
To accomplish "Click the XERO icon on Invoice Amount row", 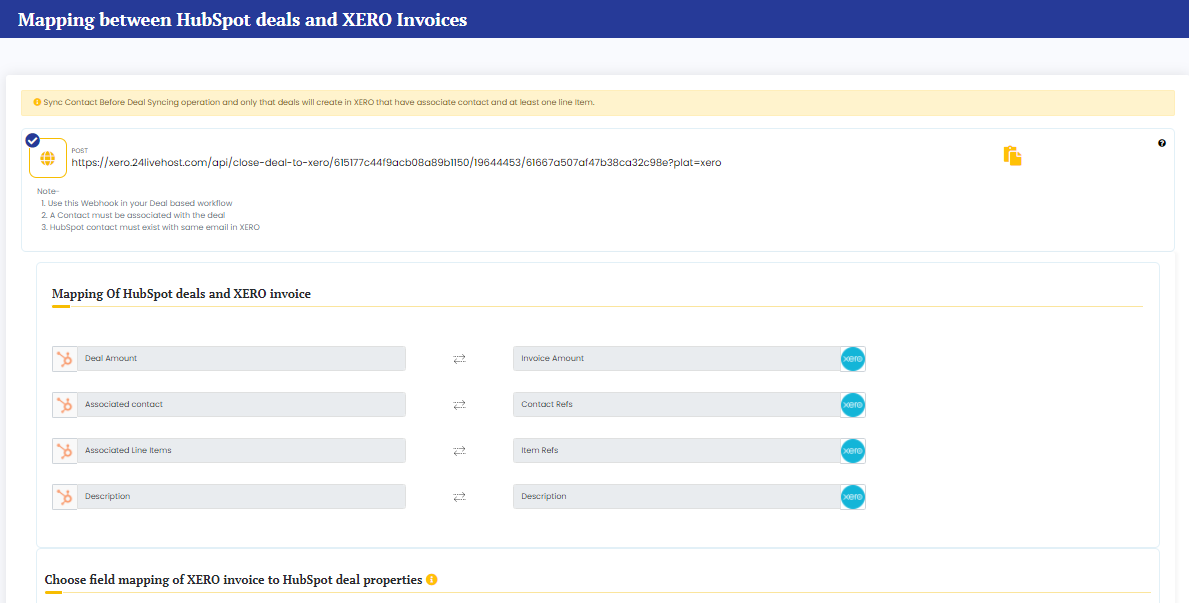I will [852, 358].
